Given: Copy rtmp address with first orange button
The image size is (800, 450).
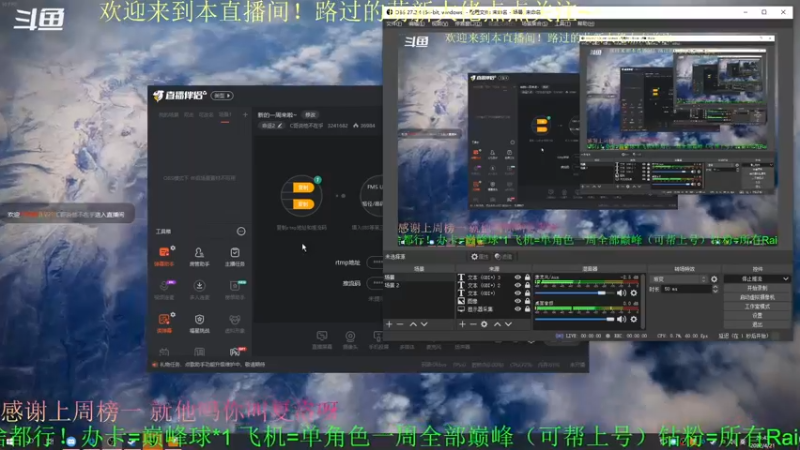Looking at the screenshot, I should coord(303,188).
